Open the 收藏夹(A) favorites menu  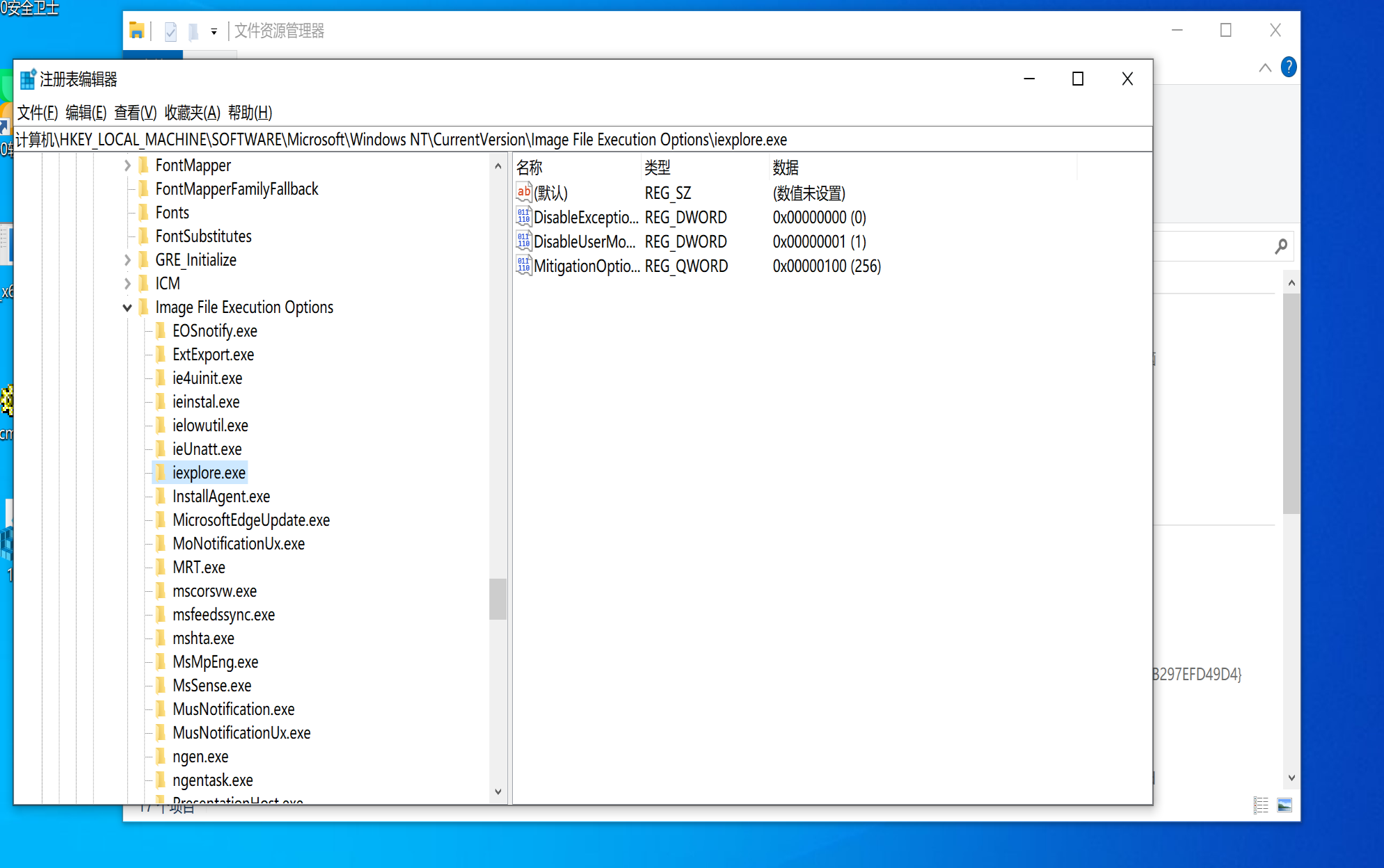(192, 113)
